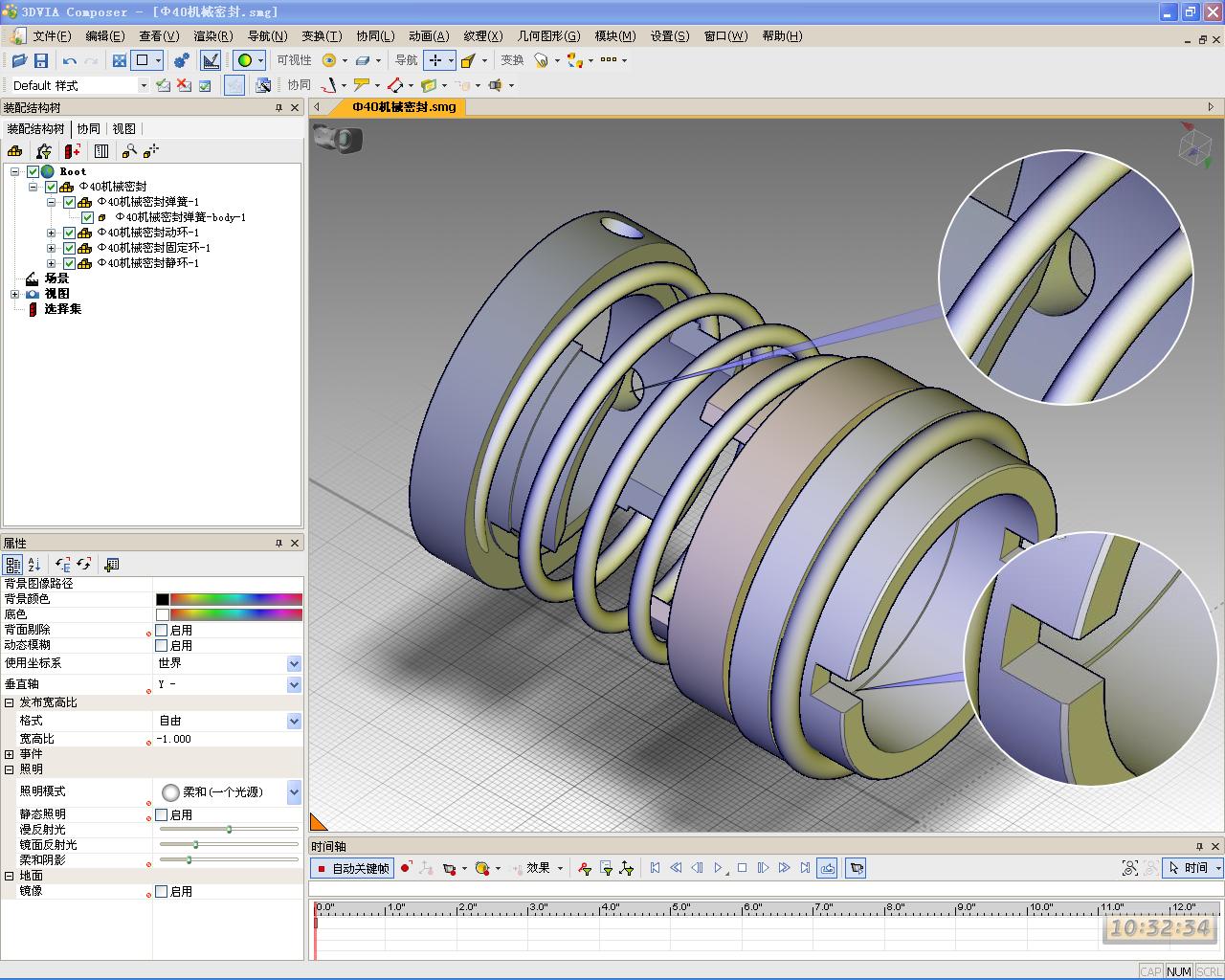Open the 动画(A) menu
This screenshot has width=1225, height=980.
point(429,35)
